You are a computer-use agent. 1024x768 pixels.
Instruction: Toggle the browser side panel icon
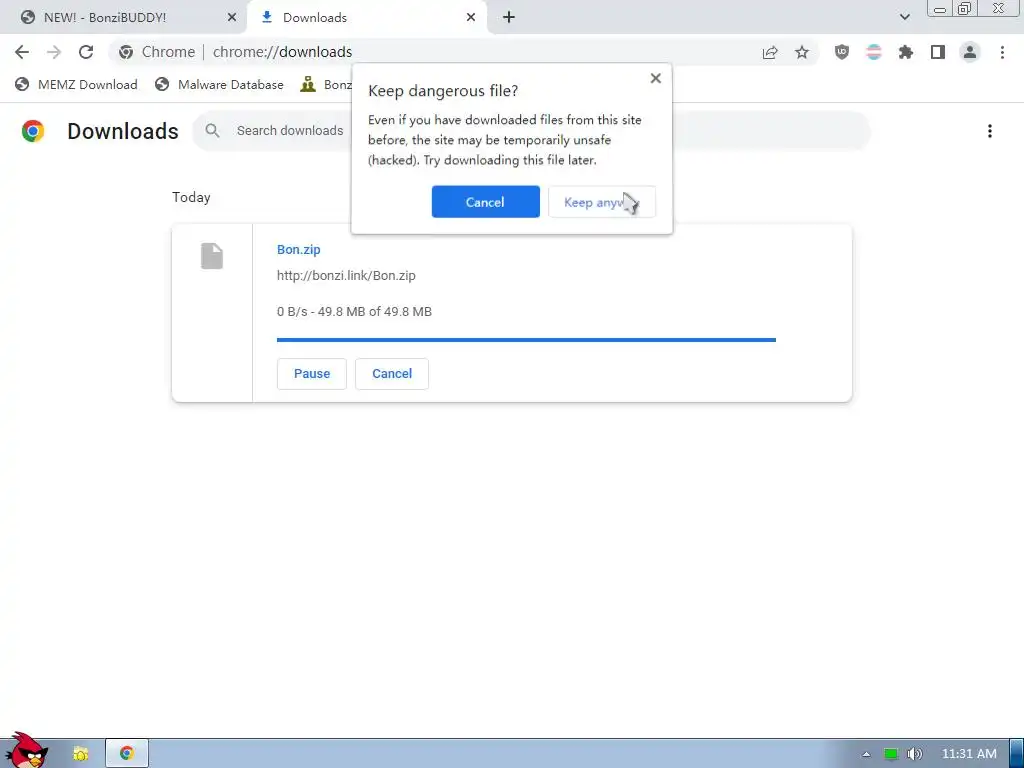938,52
